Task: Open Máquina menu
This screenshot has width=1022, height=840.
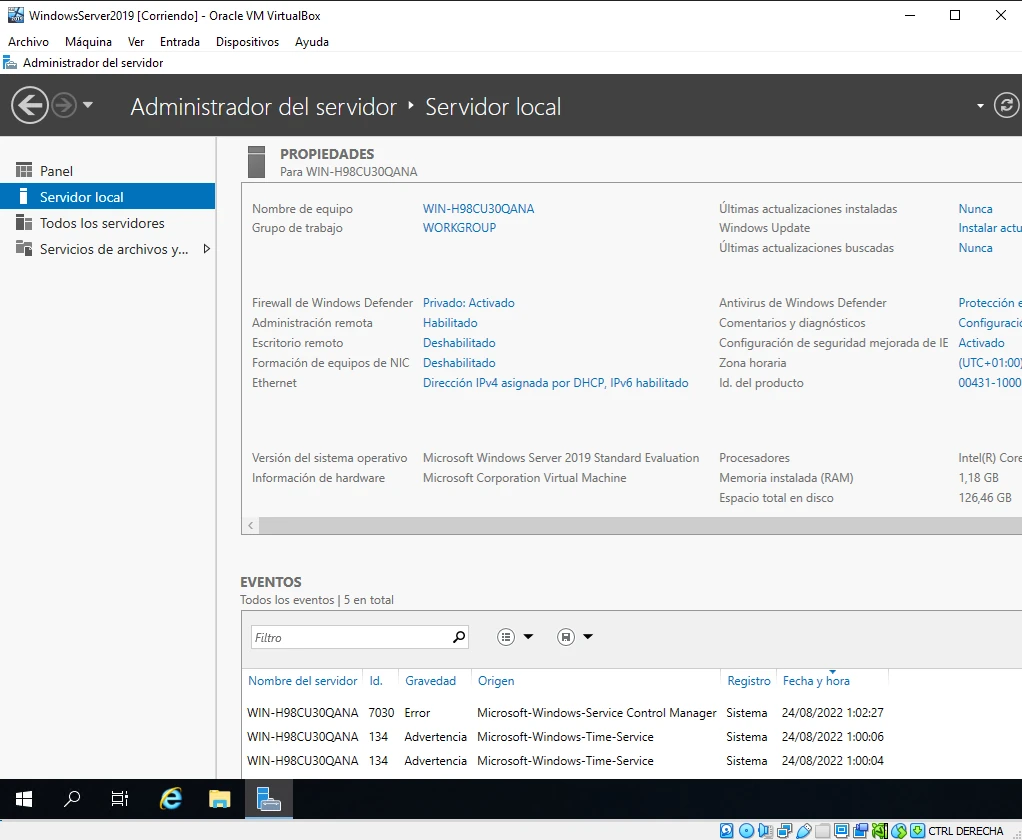Action: point(88,42)
